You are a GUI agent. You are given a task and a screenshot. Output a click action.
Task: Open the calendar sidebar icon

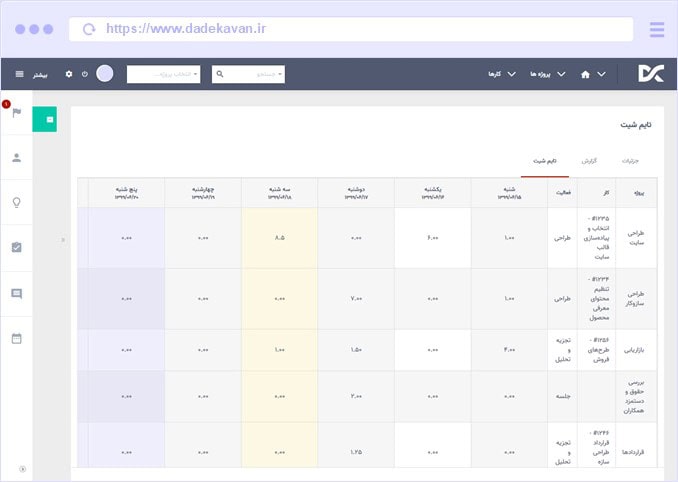coord(16,338)
